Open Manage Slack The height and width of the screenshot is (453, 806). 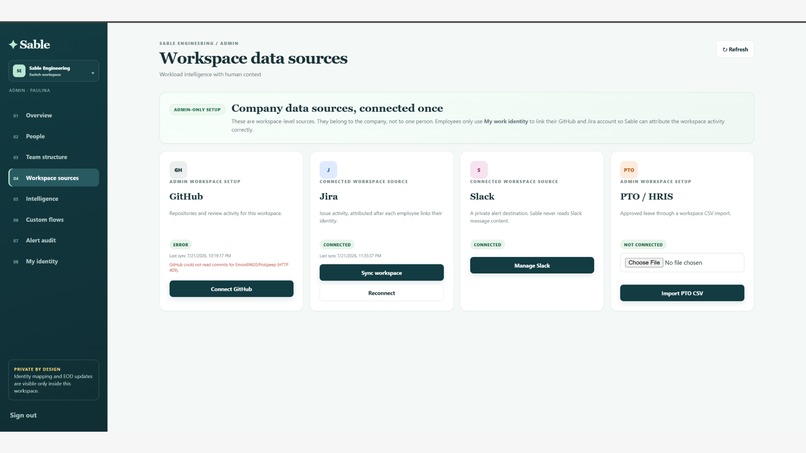(x=532, y=265)
